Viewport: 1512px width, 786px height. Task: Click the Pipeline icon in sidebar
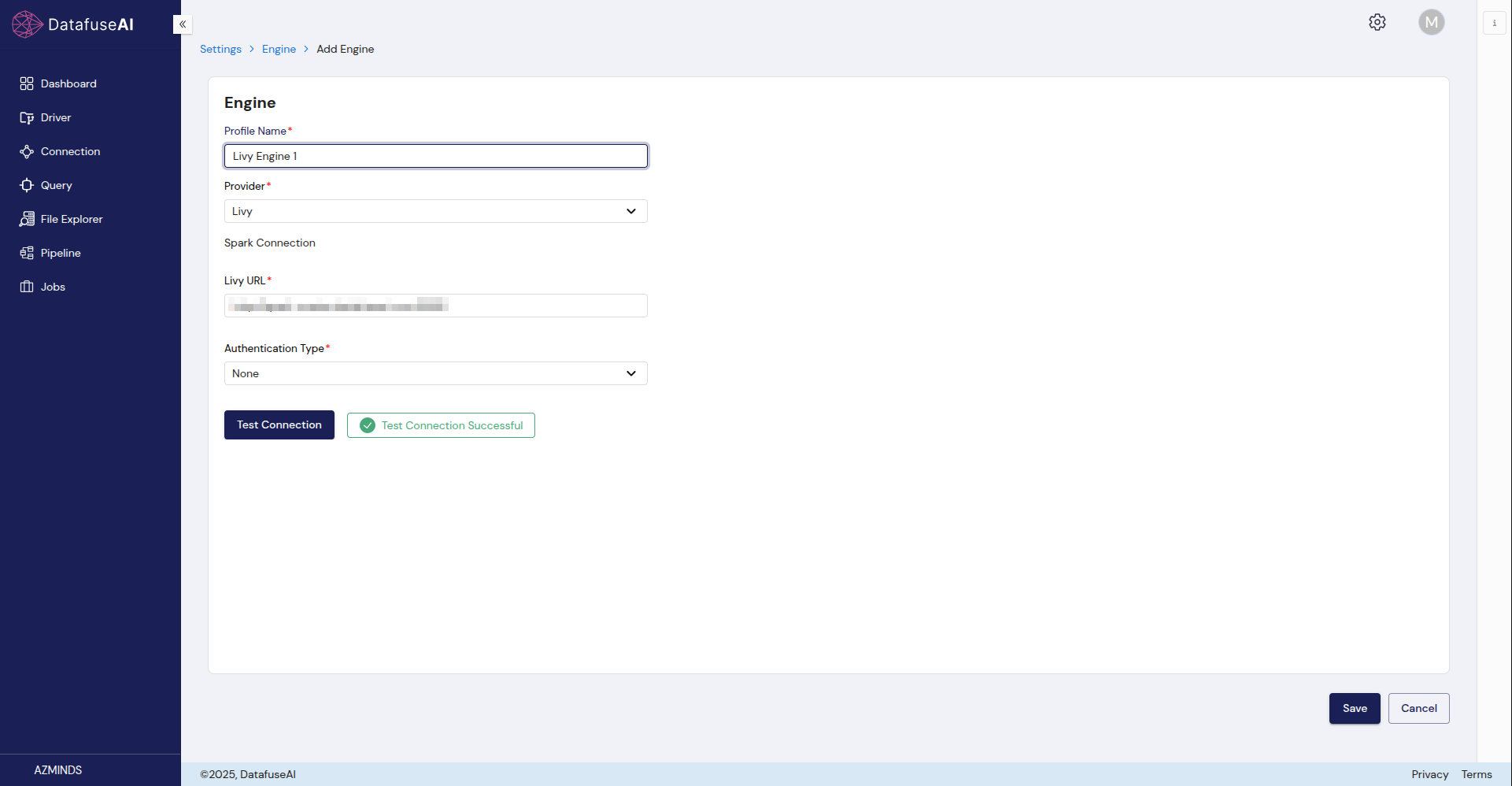coord(27,253)
